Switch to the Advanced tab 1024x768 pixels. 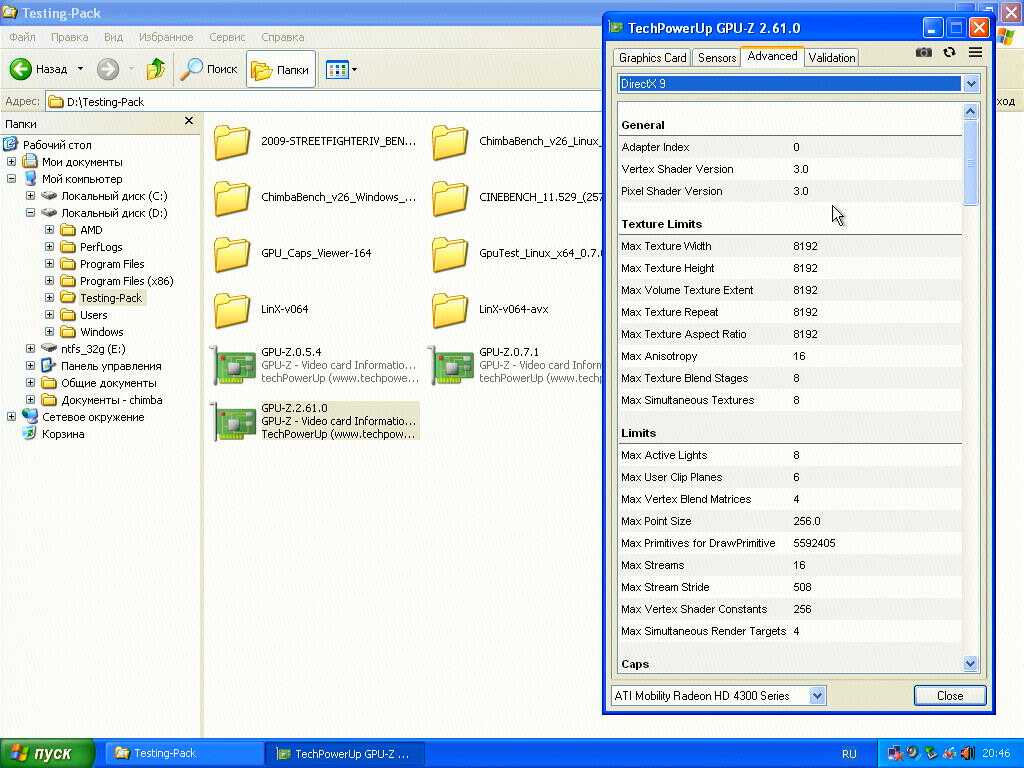[772, 56]
